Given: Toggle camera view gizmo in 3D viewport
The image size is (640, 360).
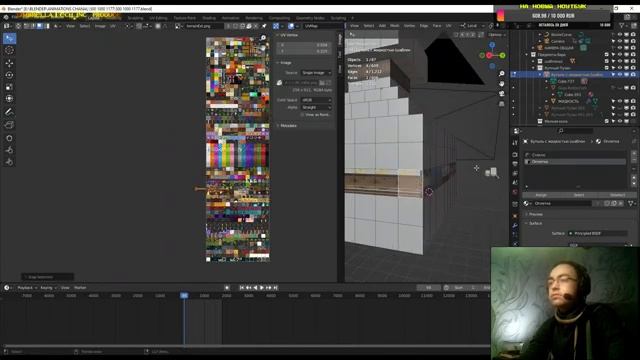Looking at the screenshot, I should (502, 93).
